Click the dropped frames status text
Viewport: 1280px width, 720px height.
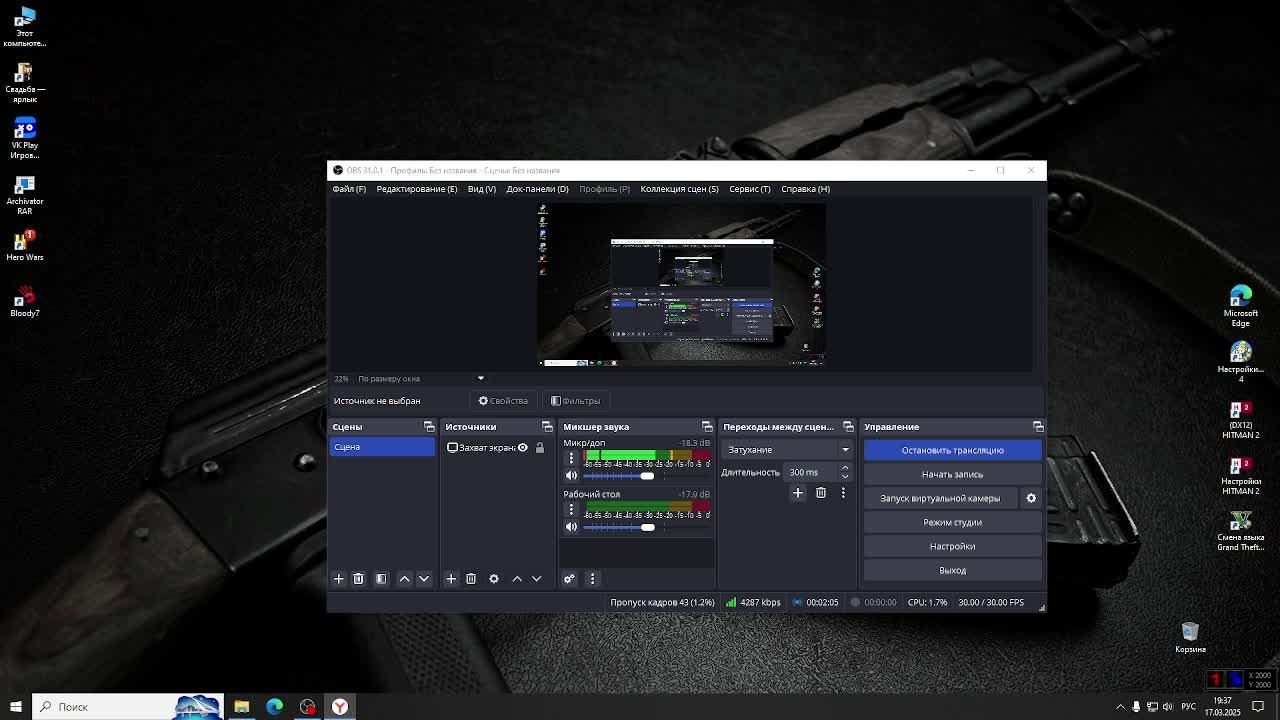[x=662, y=602]
